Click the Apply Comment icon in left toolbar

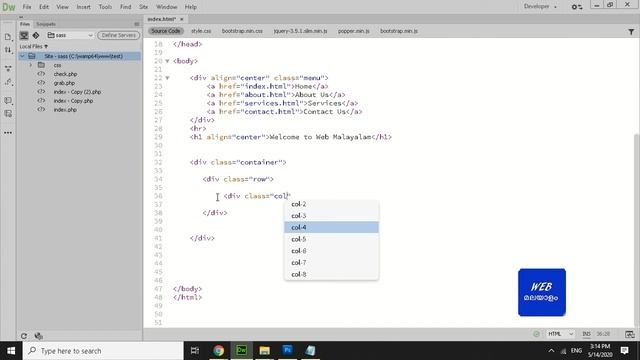[8, 100]
